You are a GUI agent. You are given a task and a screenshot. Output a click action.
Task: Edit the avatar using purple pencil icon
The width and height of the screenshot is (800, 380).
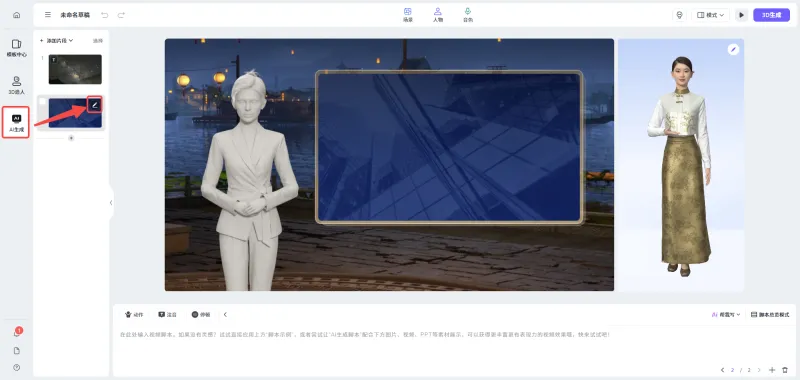pos(733,49)
